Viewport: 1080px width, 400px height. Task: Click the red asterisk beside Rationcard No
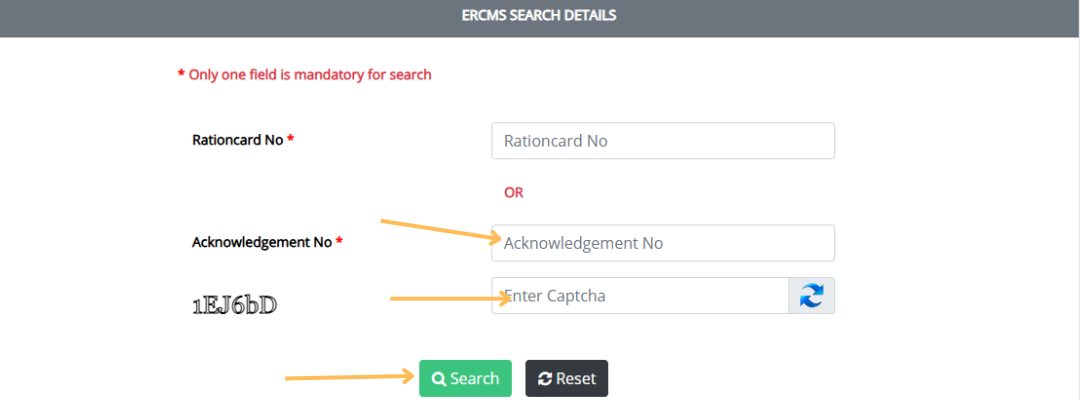[x=290, y=140]
